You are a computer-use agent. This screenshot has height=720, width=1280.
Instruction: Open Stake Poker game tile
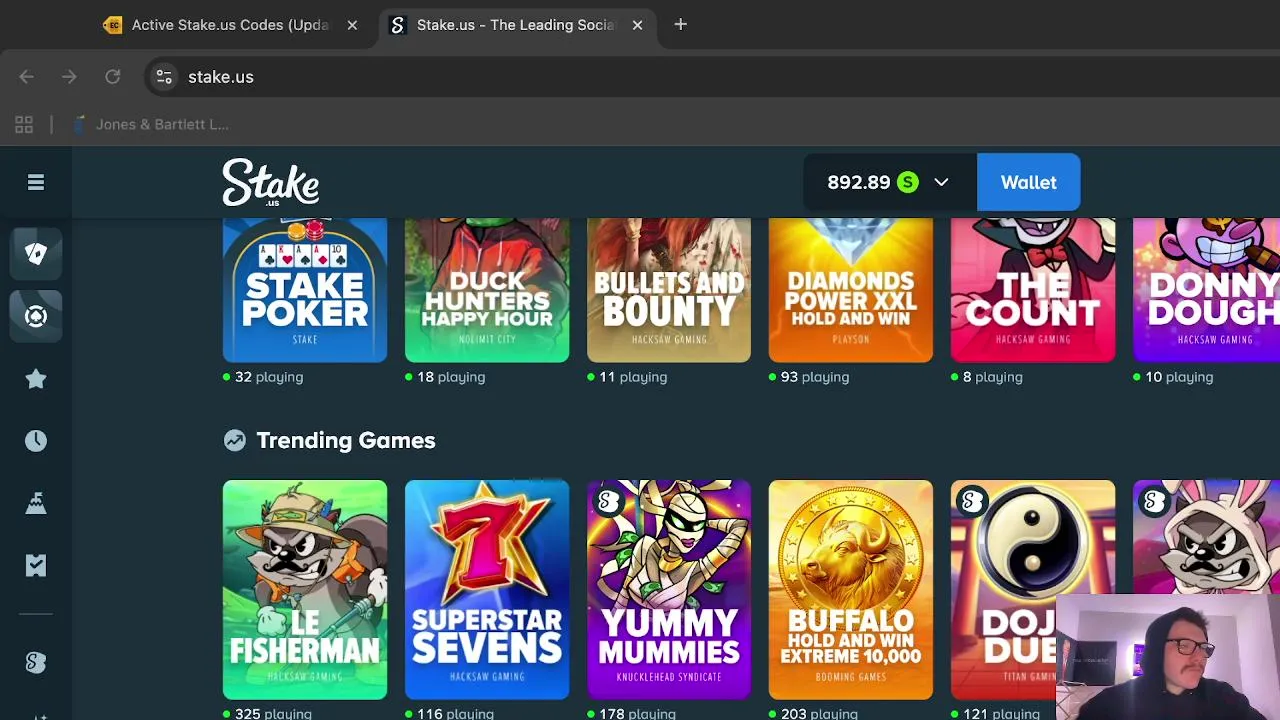pos(305,290)
